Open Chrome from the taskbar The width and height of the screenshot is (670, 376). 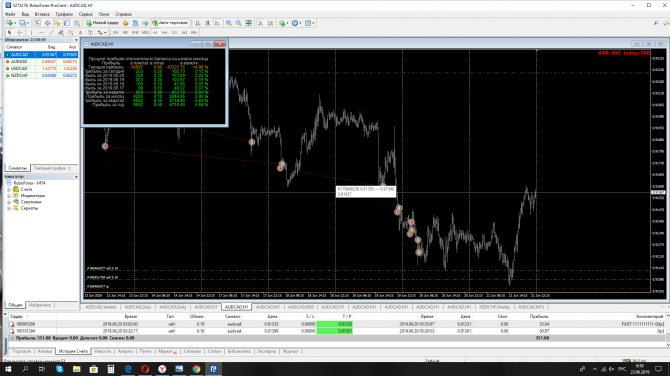[196, 369]
